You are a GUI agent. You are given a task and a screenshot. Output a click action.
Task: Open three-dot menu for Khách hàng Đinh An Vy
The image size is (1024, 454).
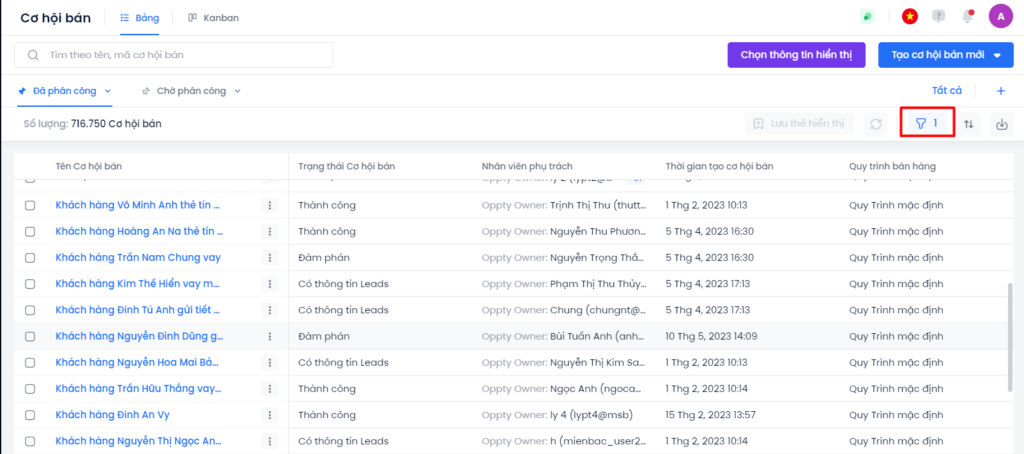269,415
